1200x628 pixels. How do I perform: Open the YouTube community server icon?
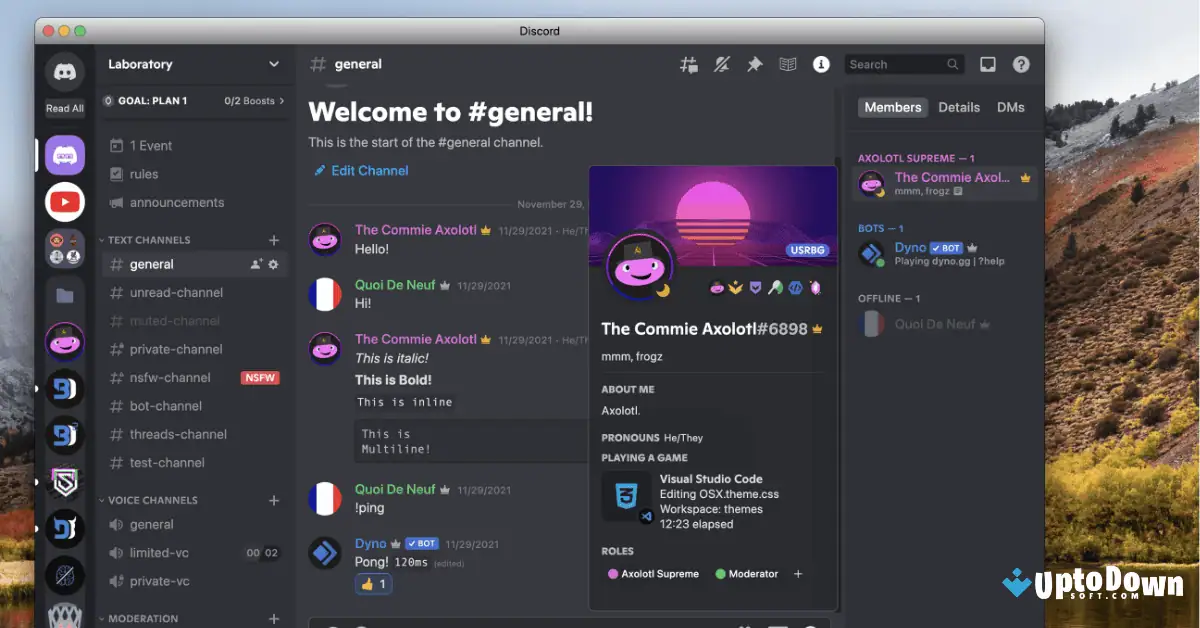click(x=64, y=202)
